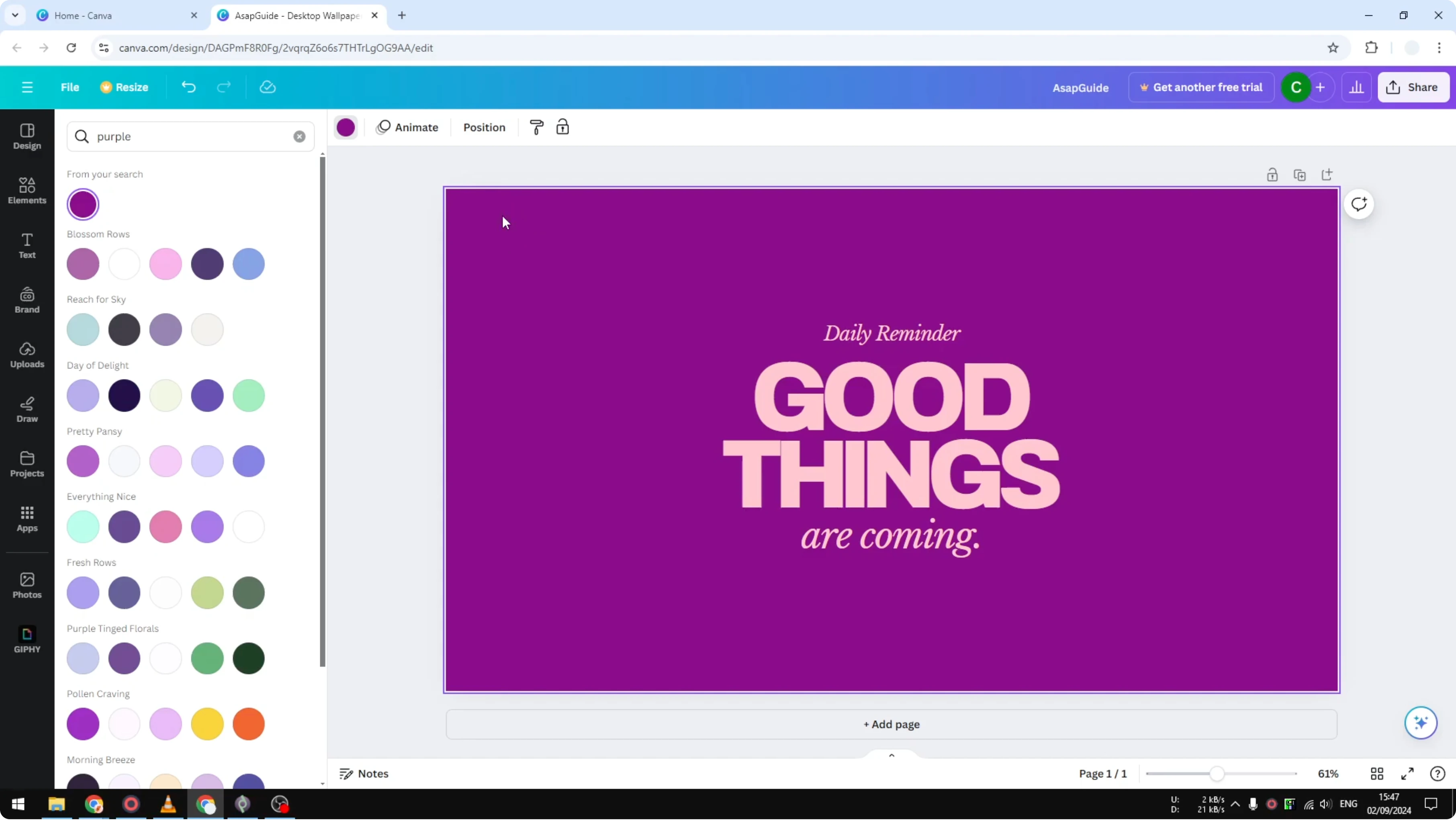The image size is (1456, 820).
Task: Open the Position panel
Action: (485, 127)
